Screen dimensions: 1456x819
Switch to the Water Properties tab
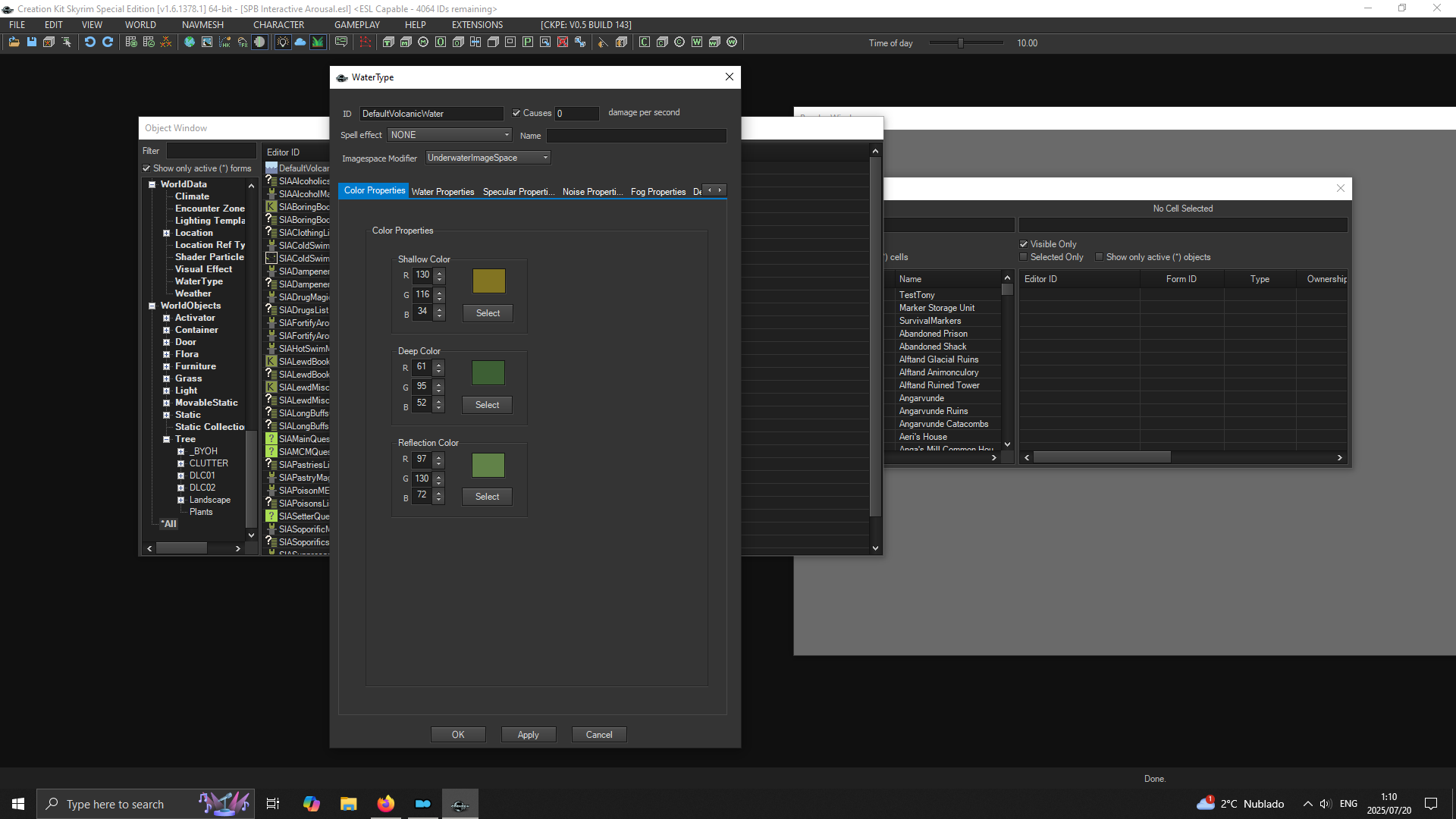(x=442, y=192)
